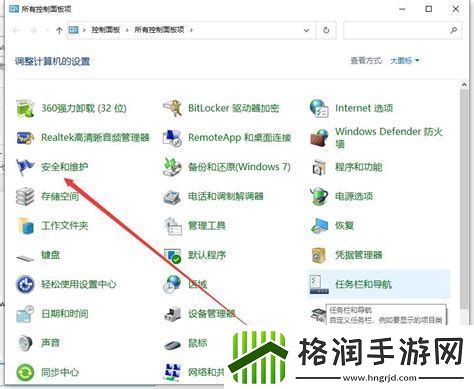Image resolution: width=474 pixels, height=389 pixels.
Task: Expand the address bar history dropdown
Action: pyautogui.click(x=306, y=30)
